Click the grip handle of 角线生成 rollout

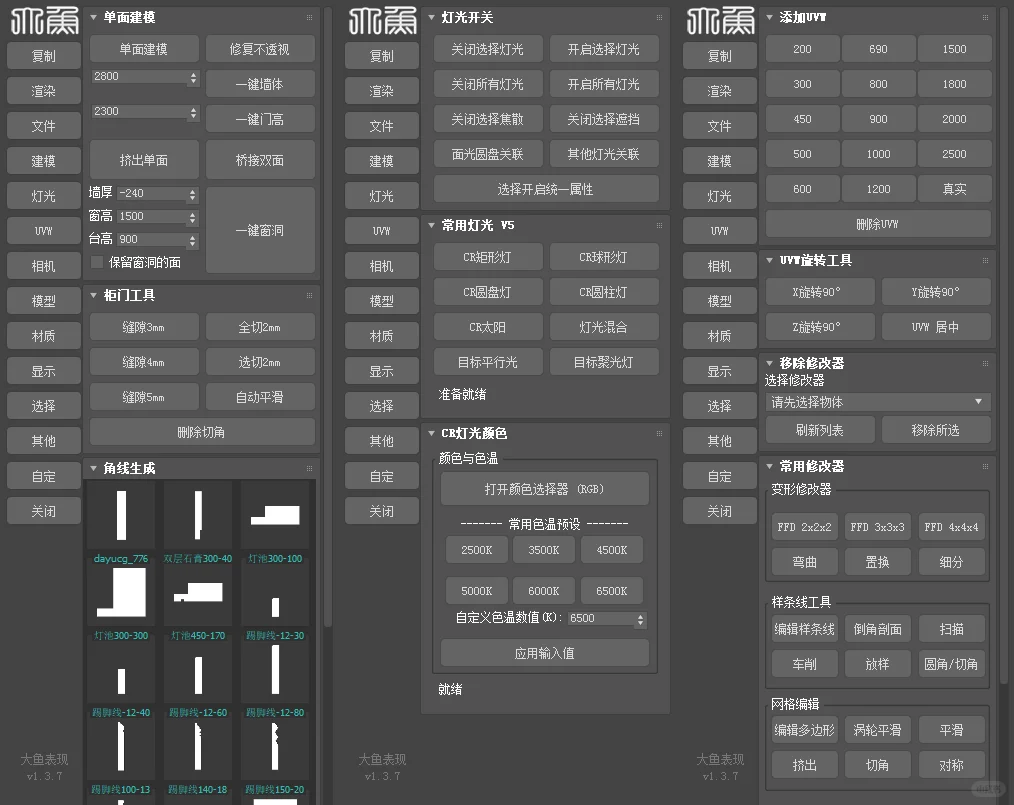coord(309,468)
